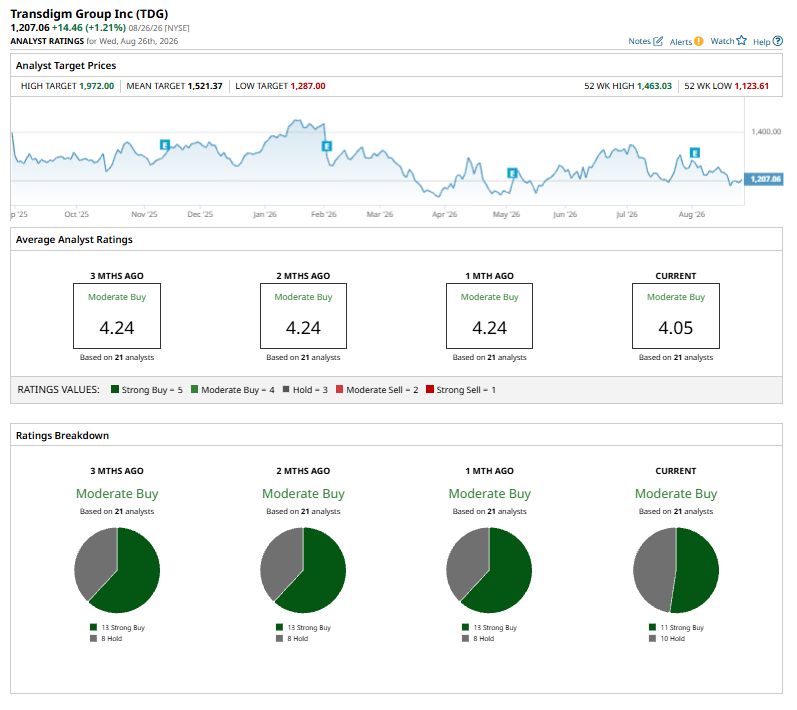This screenshot has width=797, height=710.
Task: Click the 2 MTHS AGO pie chart
Action: coord(303,570)
